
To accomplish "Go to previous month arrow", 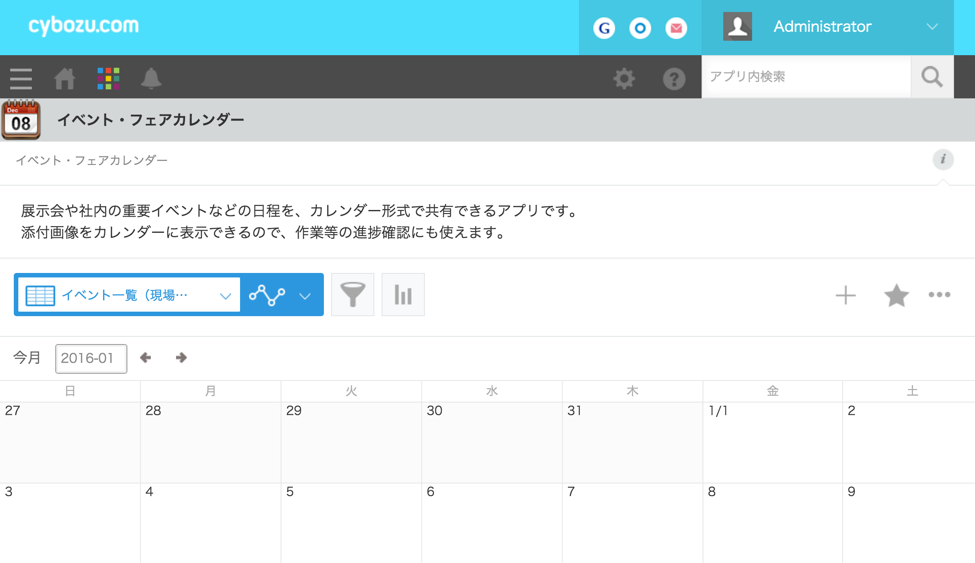I will [x=146, y=358].
